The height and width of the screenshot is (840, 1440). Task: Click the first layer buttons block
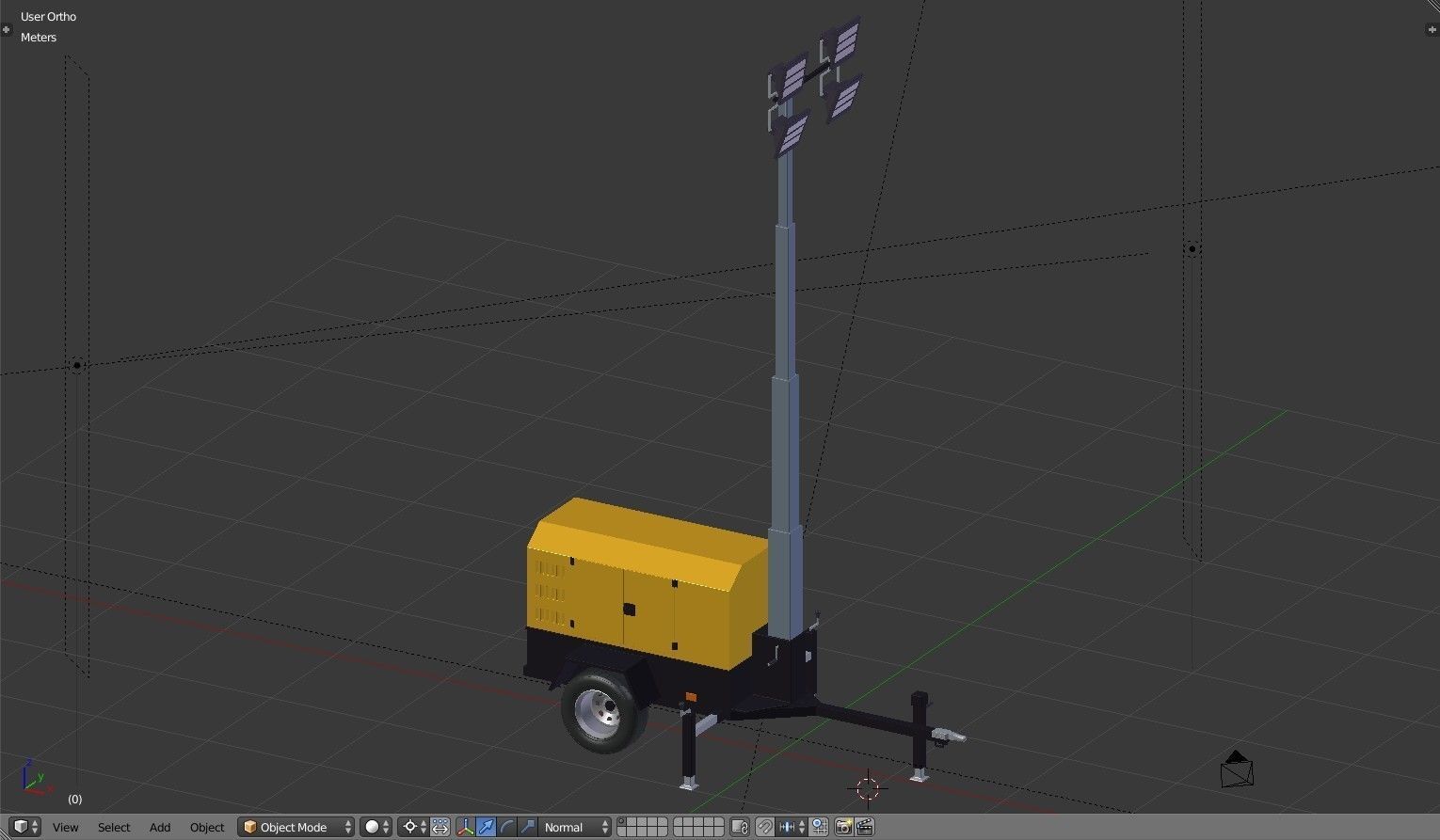pyautogui.click(x=642, y=827)
